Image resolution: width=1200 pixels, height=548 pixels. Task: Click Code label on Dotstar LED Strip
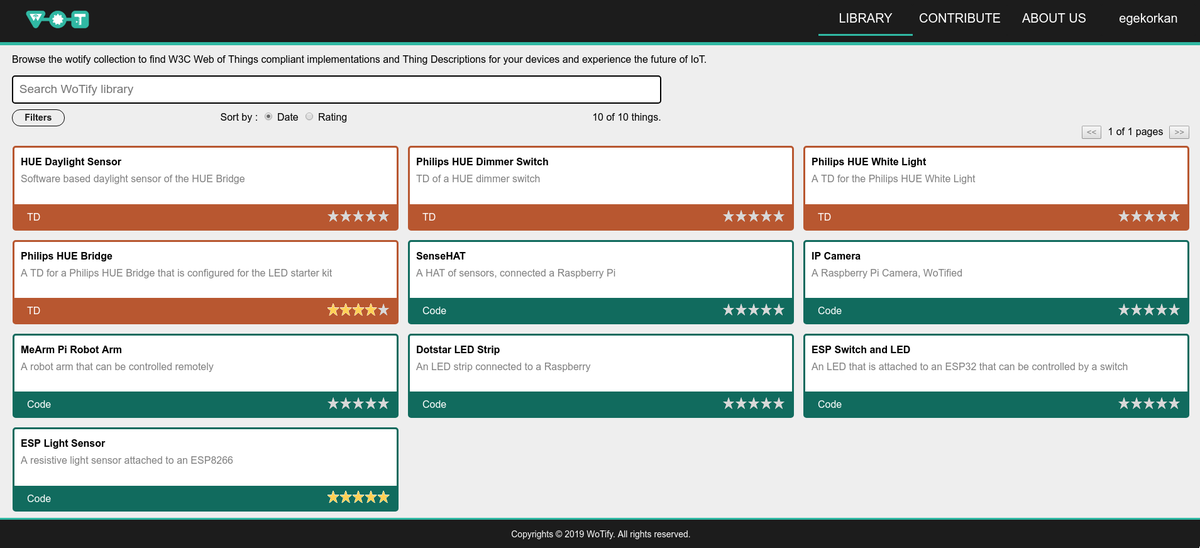point(434,405)
